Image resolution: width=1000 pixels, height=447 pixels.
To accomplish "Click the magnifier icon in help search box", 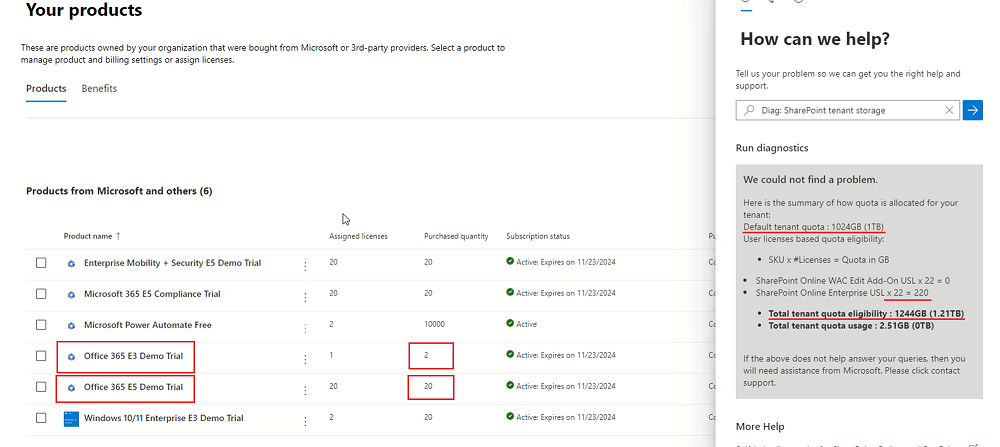I will pyautogui.click(x=749, y=110).
